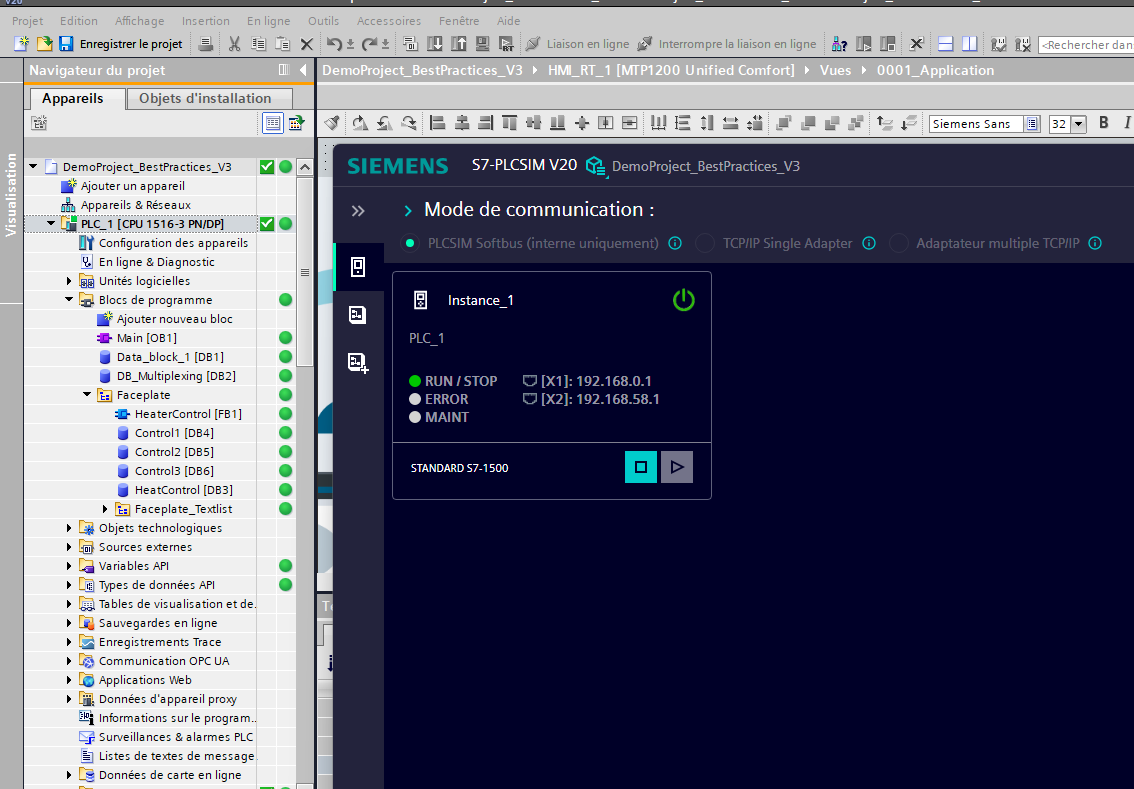Click the Cut scissors icon
Image resolution: width=1134 pixels, height=789 pixels.
point(234,44)
